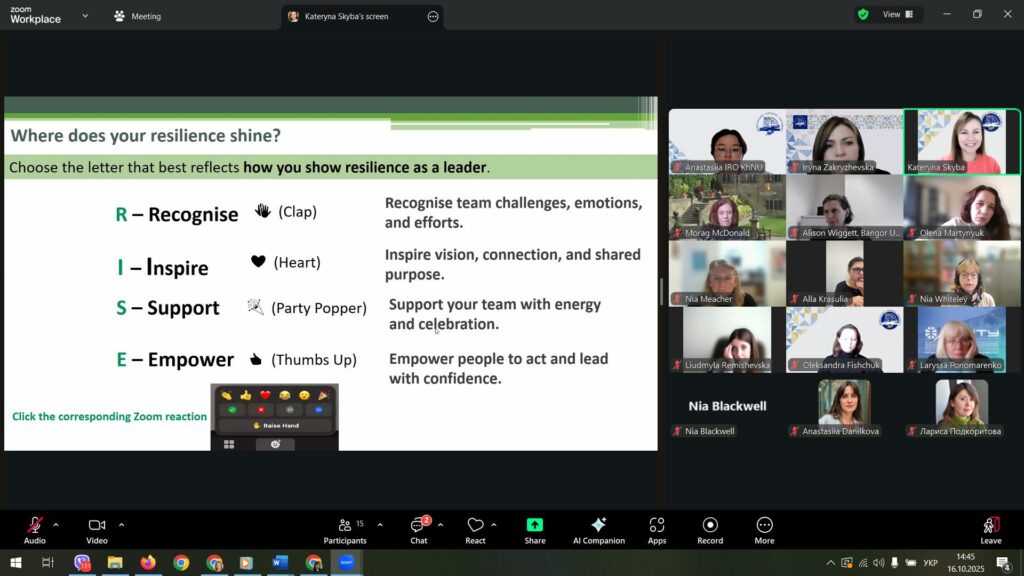1024x576 pixels.
Task: Open the View layout button
Action: click(897, 15)
